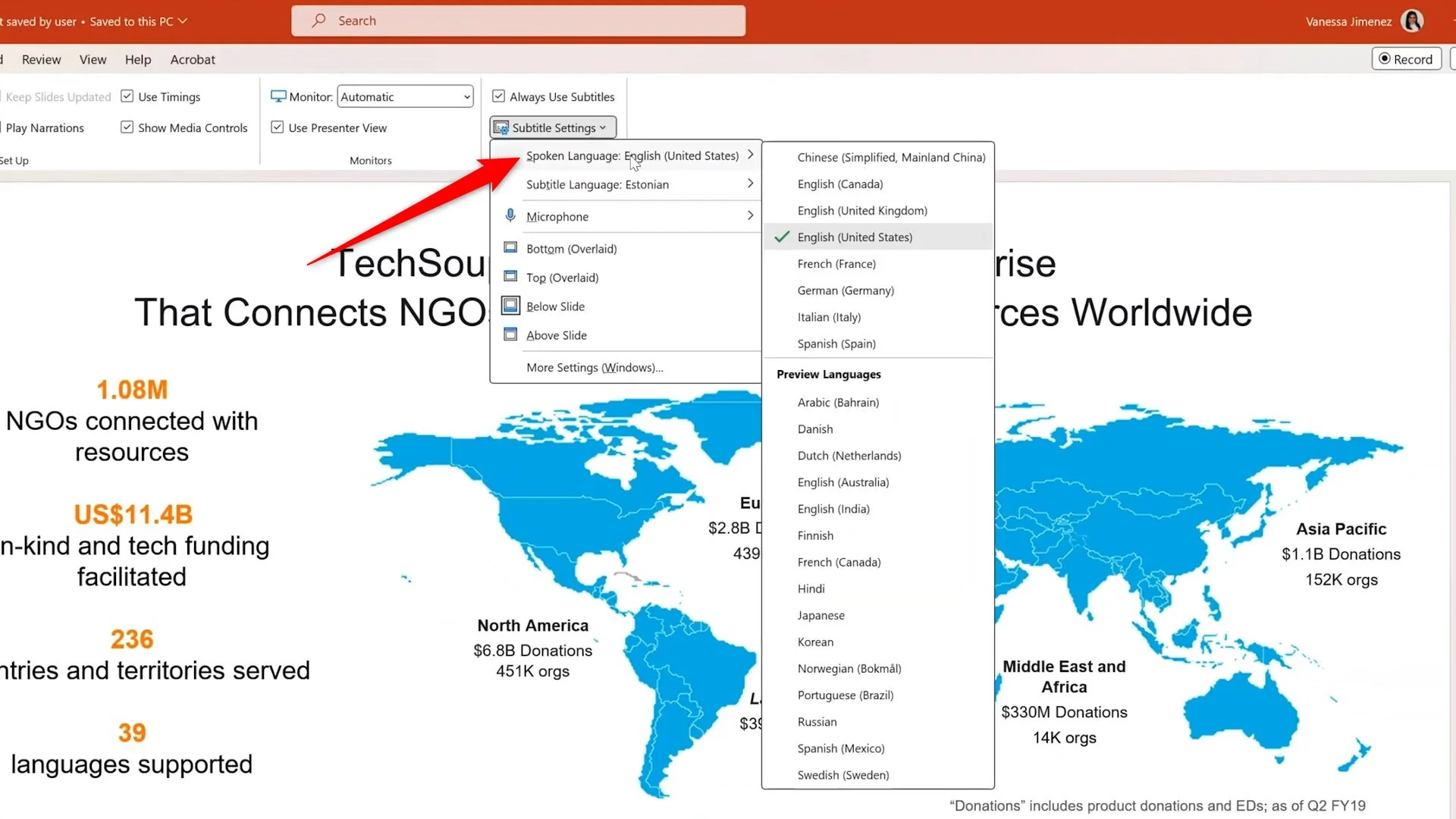The height and width of the screenshot is (819, 1456).
Task: Click More Settings (Windows)... button
Action: pos(594,367)
